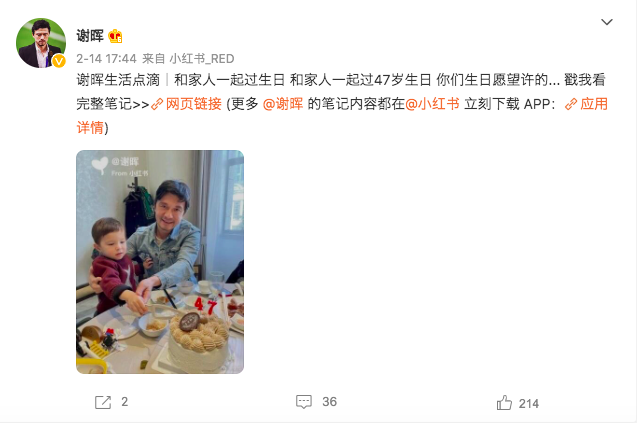Click the heart watermark on photo
The width and height of the screenshot is (637, 423).
click(100, 165)
